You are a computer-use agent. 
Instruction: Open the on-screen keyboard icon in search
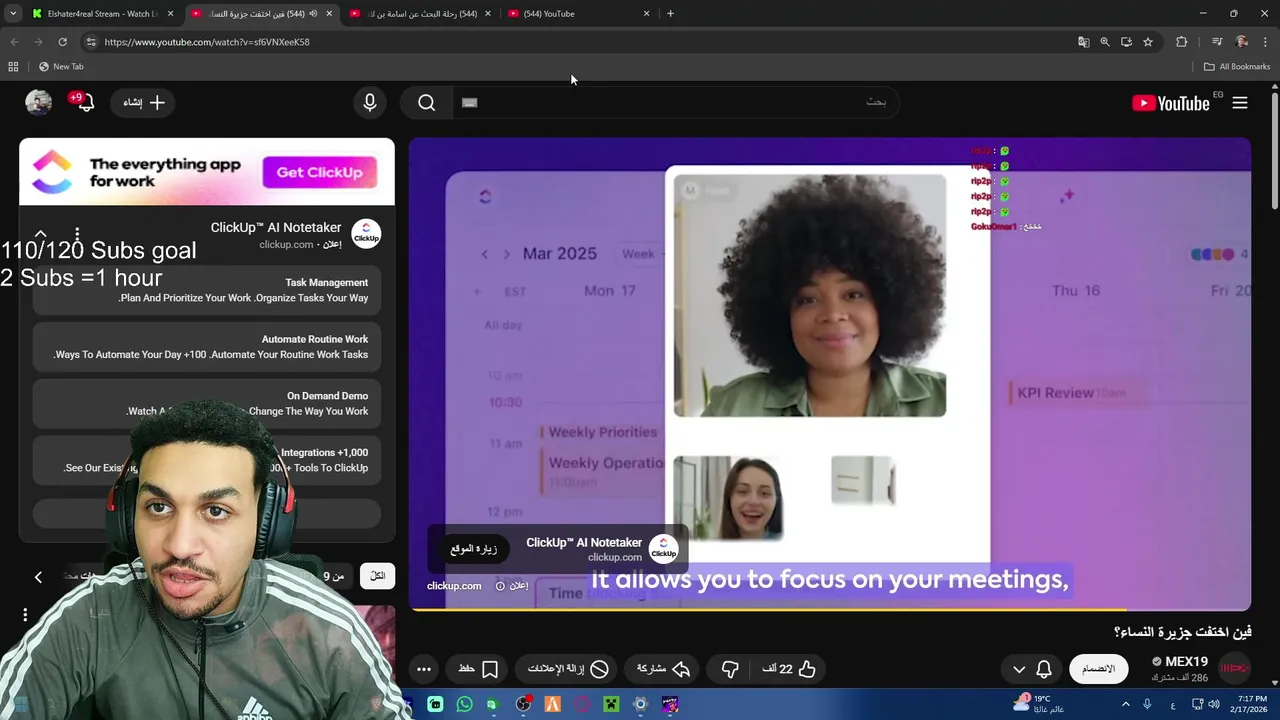coord(470,102)
